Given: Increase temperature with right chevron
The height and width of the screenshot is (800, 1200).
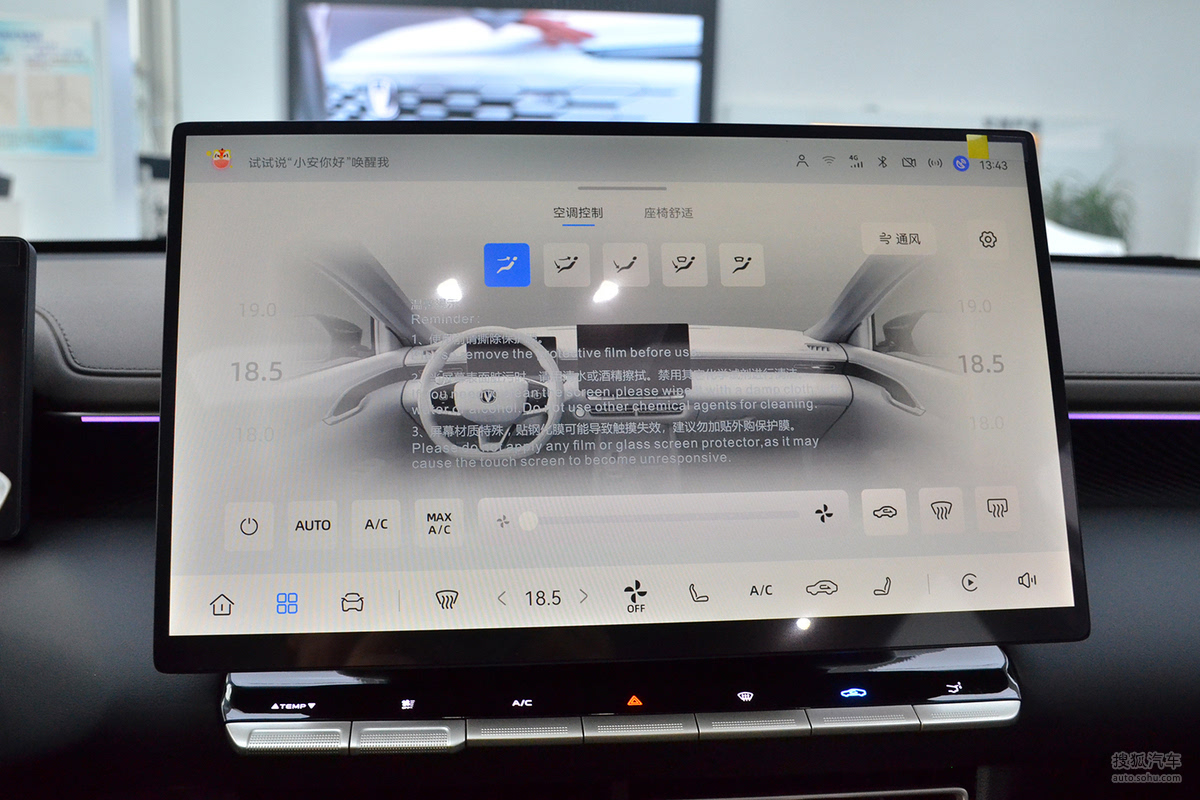Looking at the screenshot, I should point(583,597).
